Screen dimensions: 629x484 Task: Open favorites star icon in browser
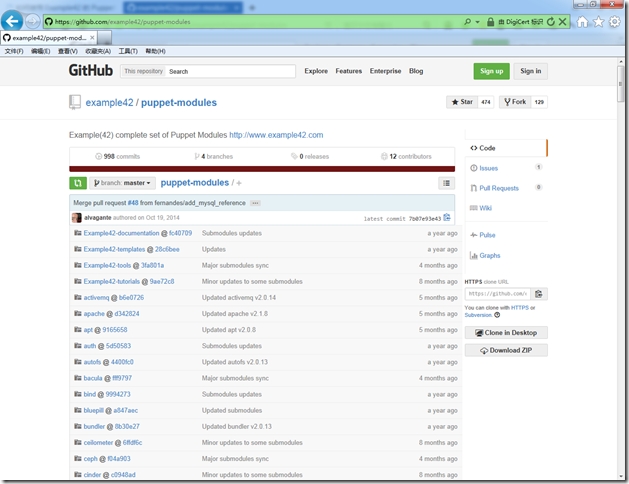pyautogui.click(x=599, y=22)
